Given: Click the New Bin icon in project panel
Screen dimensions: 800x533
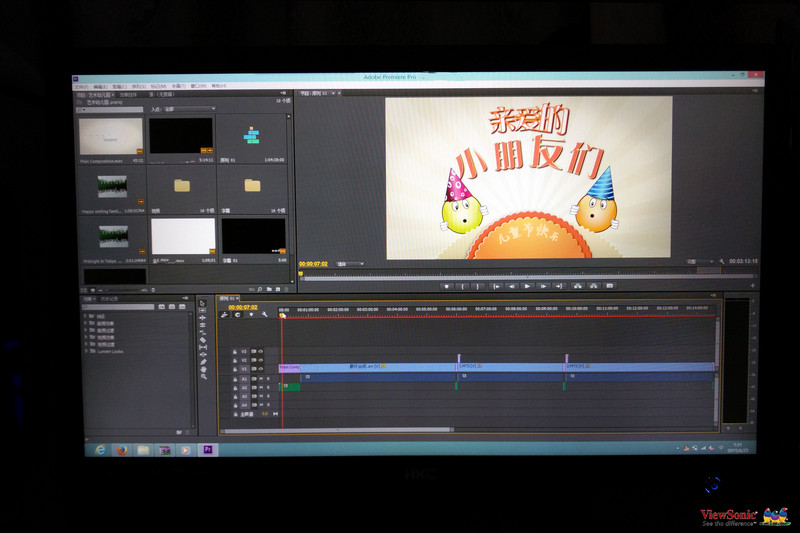Looking at the screenshot, I should pos(269,289).
